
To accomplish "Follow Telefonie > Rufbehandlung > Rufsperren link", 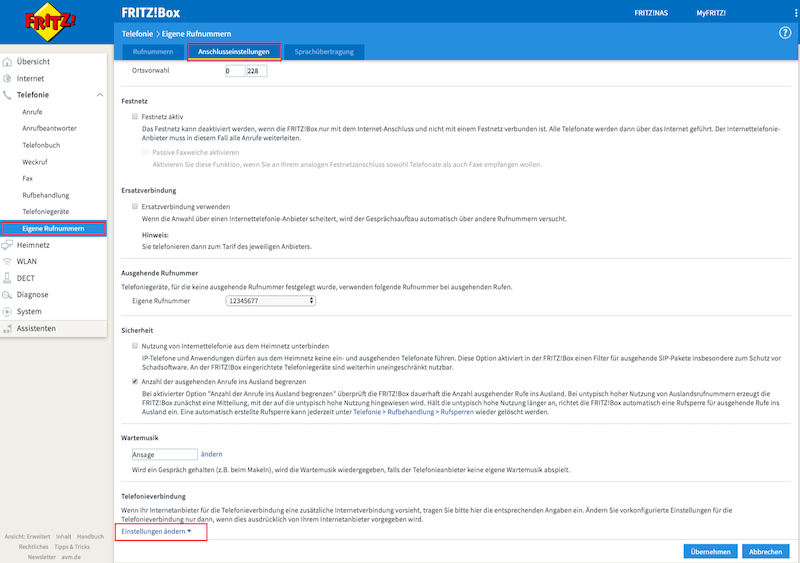I will tap(413, 412).
